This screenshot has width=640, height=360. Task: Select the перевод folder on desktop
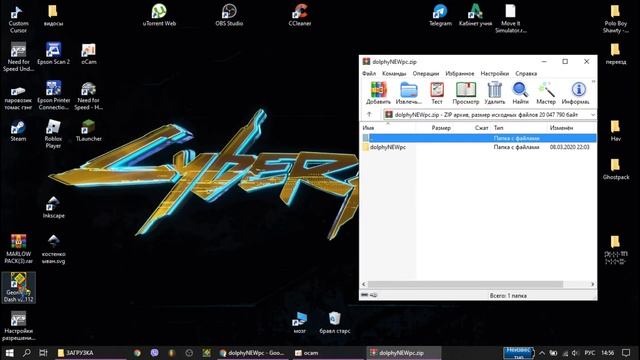[616, 54]
